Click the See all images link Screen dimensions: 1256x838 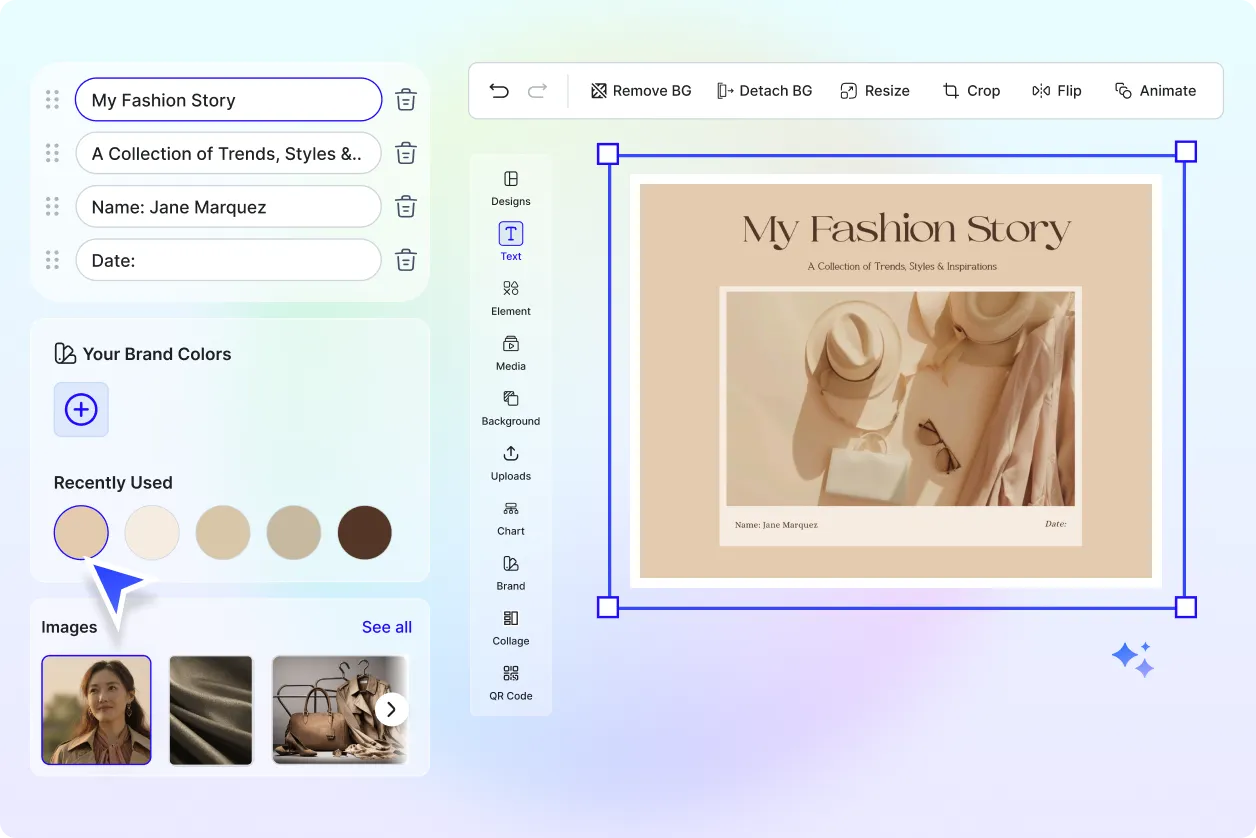387,627
